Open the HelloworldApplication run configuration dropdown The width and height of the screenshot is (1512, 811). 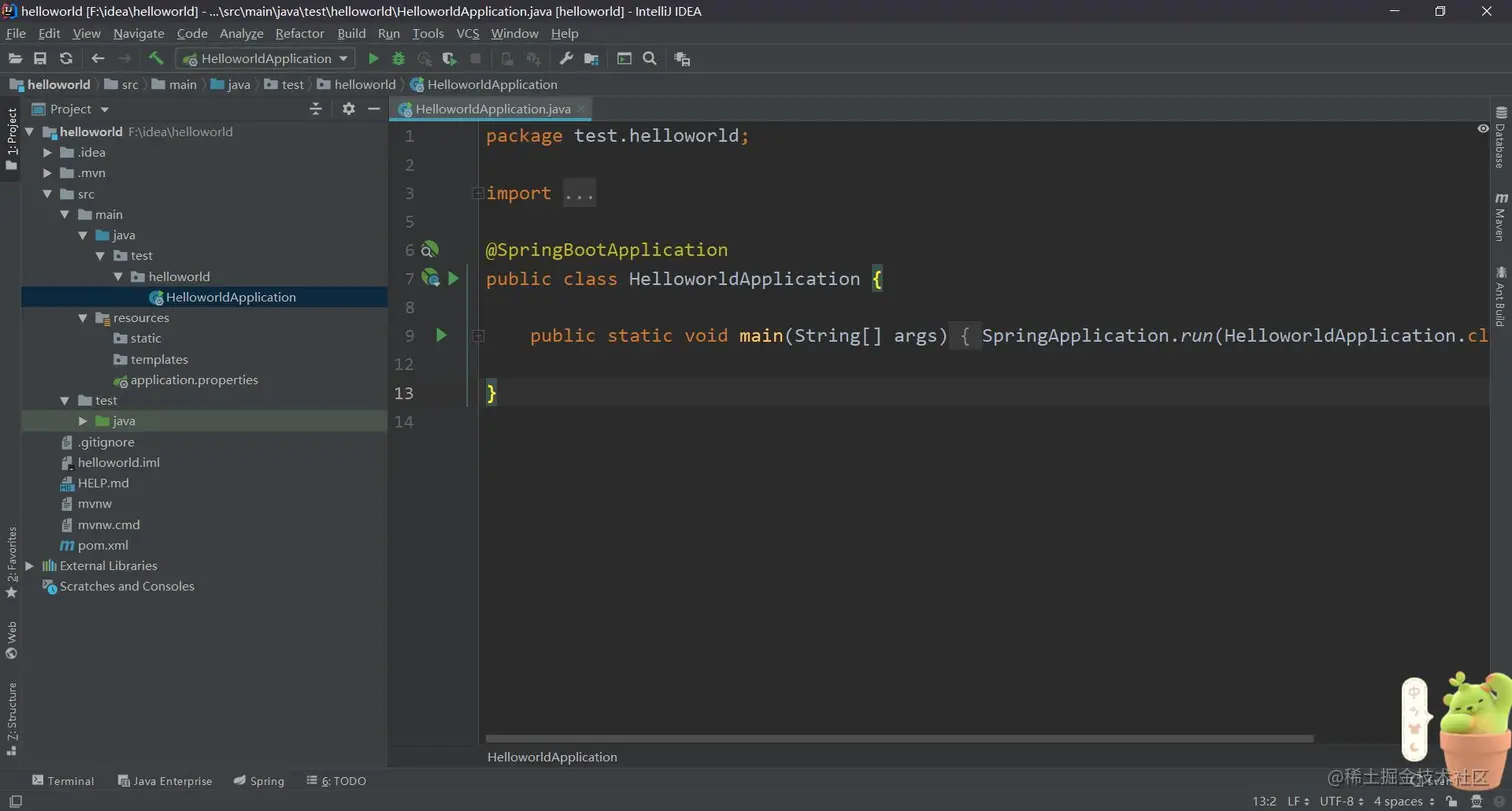(x=343, y=58)
